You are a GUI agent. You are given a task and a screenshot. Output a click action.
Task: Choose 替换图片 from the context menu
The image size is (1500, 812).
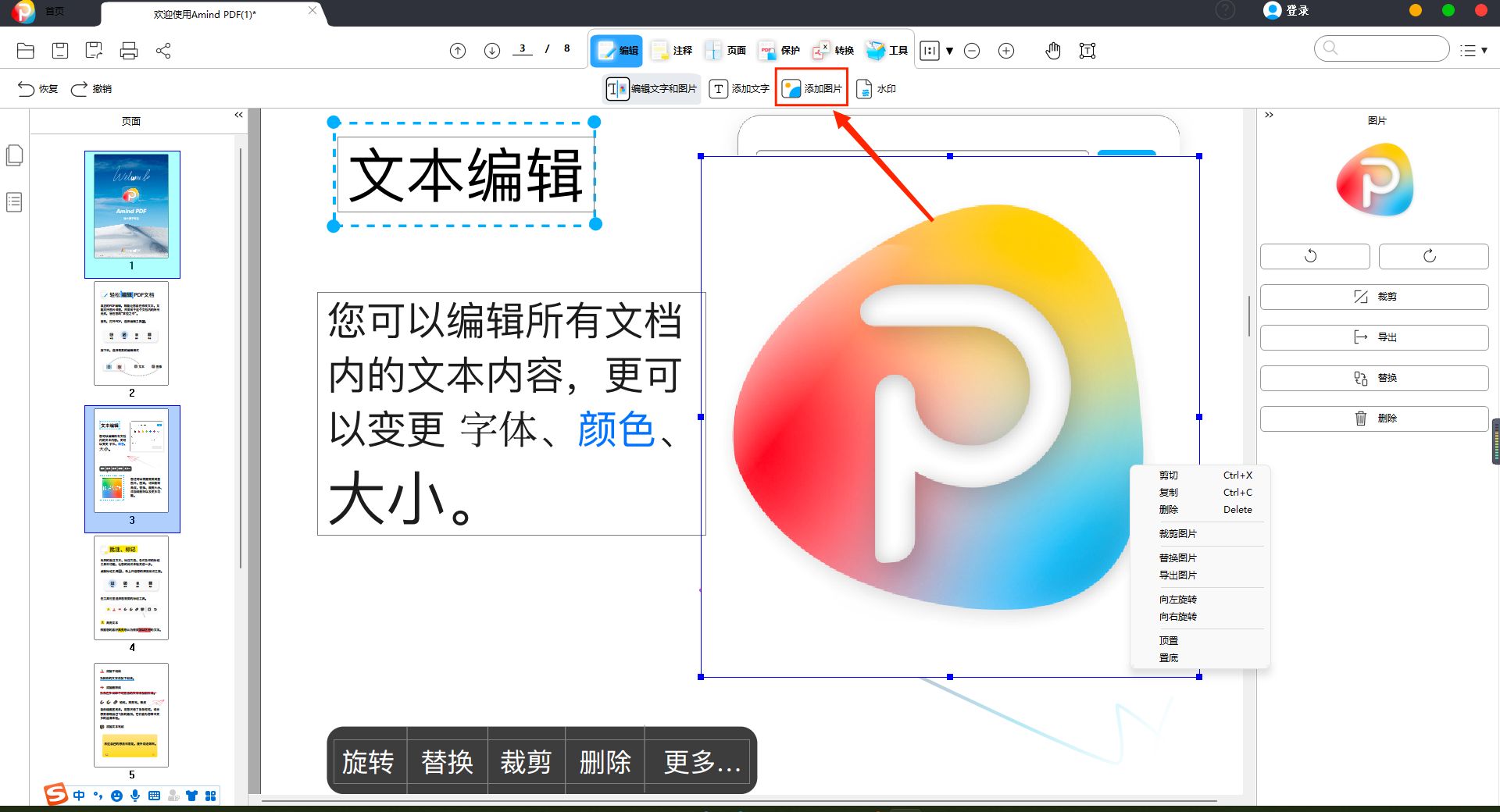(1179, 557)
